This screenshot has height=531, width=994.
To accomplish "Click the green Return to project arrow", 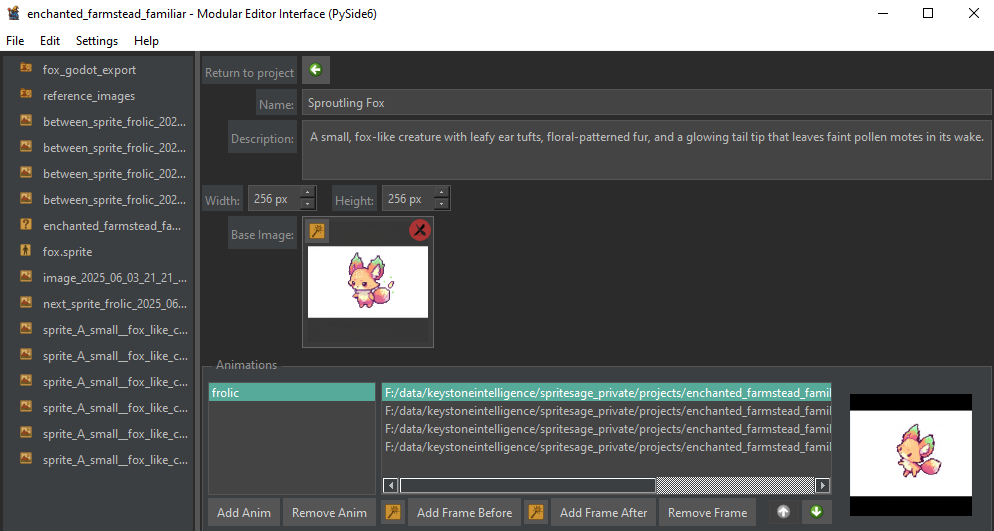I will click(316, 70).
